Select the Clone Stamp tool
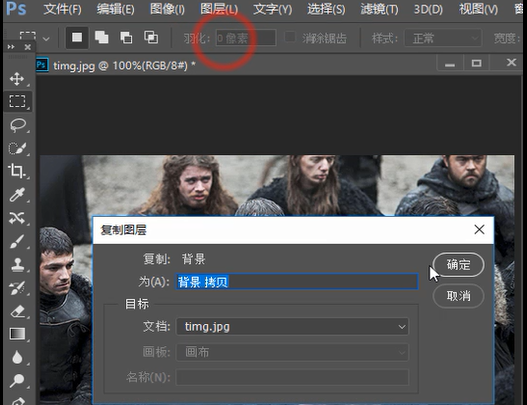 [17, 265]
